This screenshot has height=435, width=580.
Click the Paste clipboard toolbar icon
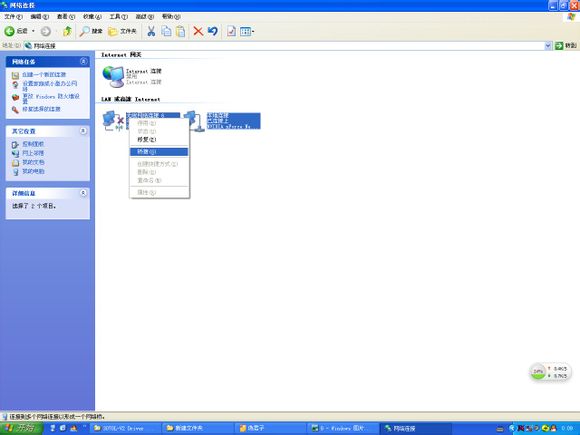click(x=180, y=31)
